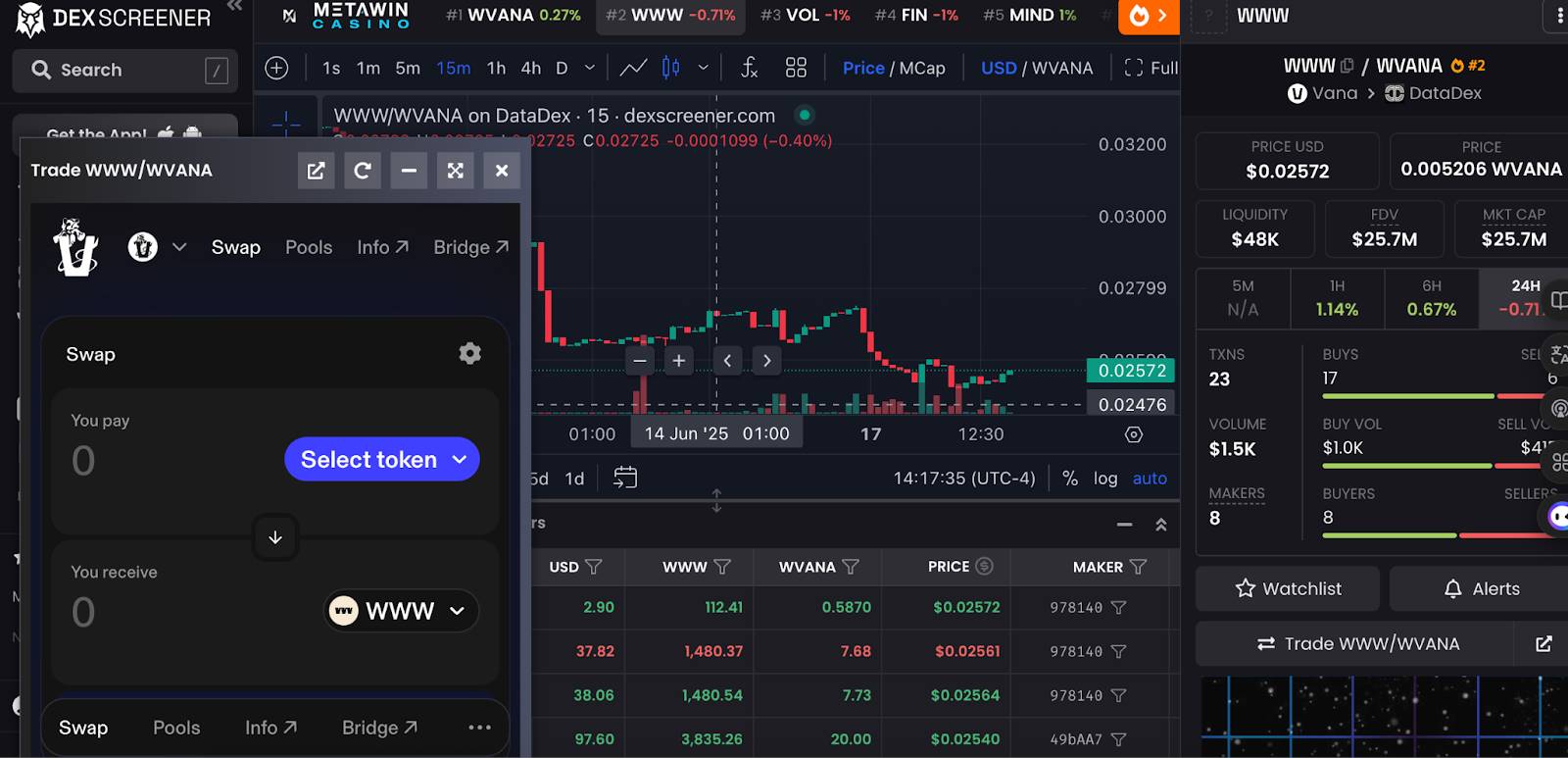1568x758 pixels.
Task: Open Trade panel in new window
Action: [x=316, y=171]
